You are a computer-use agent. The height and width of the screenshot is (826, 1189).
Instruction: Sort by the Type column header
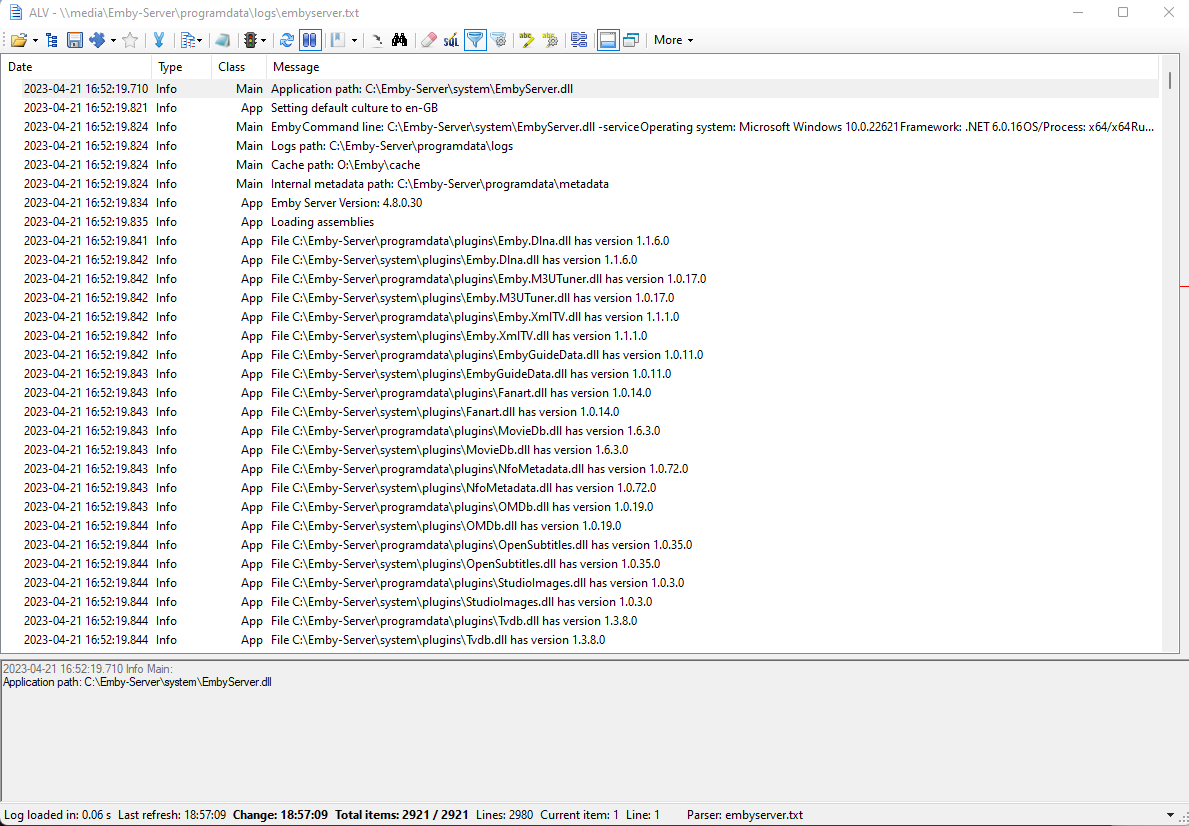click(x=182, y=67)
